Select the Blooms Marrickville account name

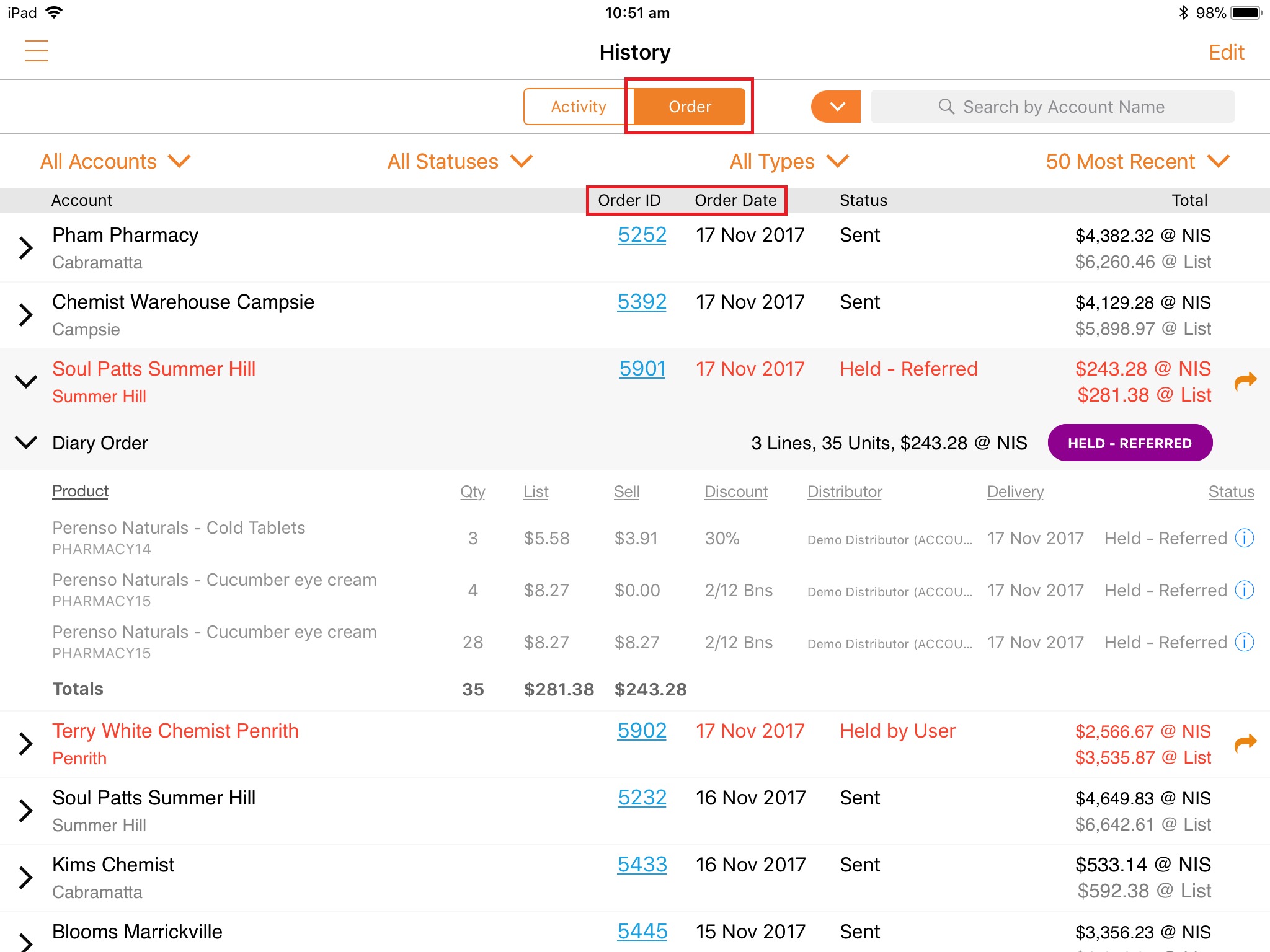[x=137, y=932]
